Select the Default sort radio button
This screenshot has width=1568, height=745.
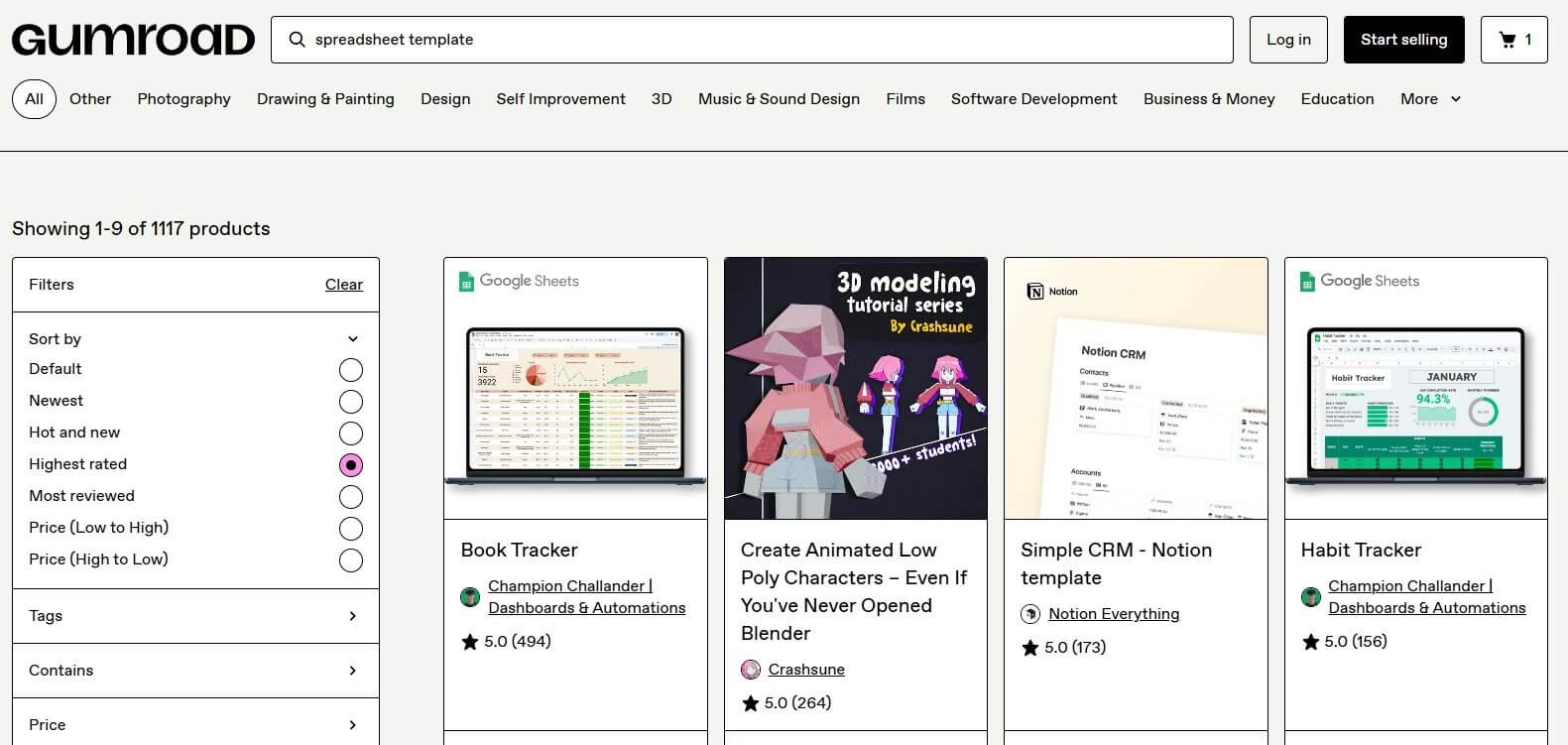(x=351, y=370)
